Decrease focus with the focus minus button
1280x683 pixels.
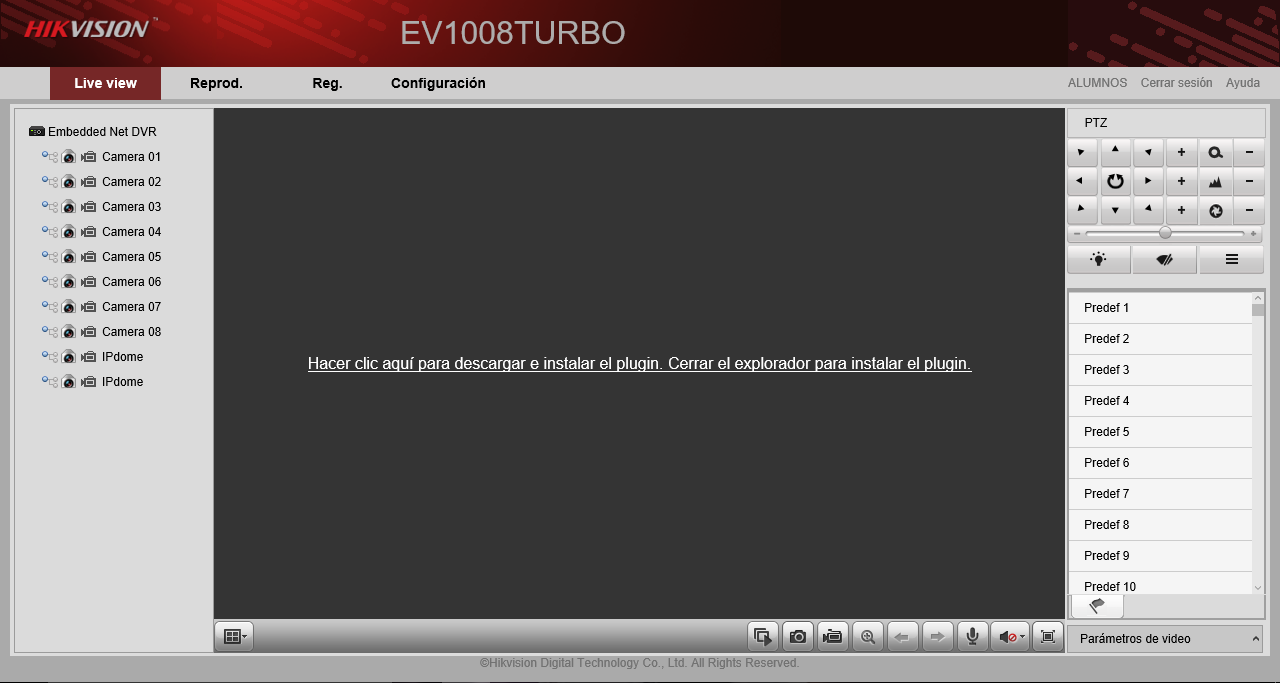[x=1249, y=182]
